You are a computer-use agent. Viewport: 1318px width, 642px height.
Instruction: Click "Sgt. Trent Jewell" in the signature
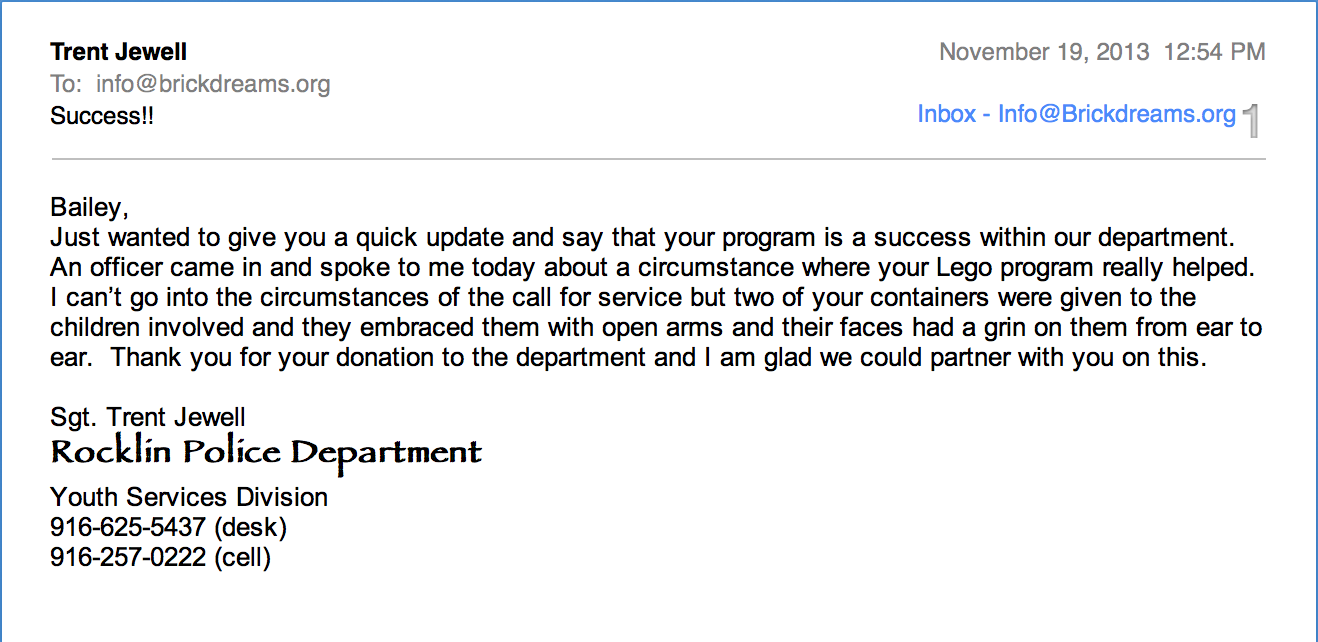148,417
